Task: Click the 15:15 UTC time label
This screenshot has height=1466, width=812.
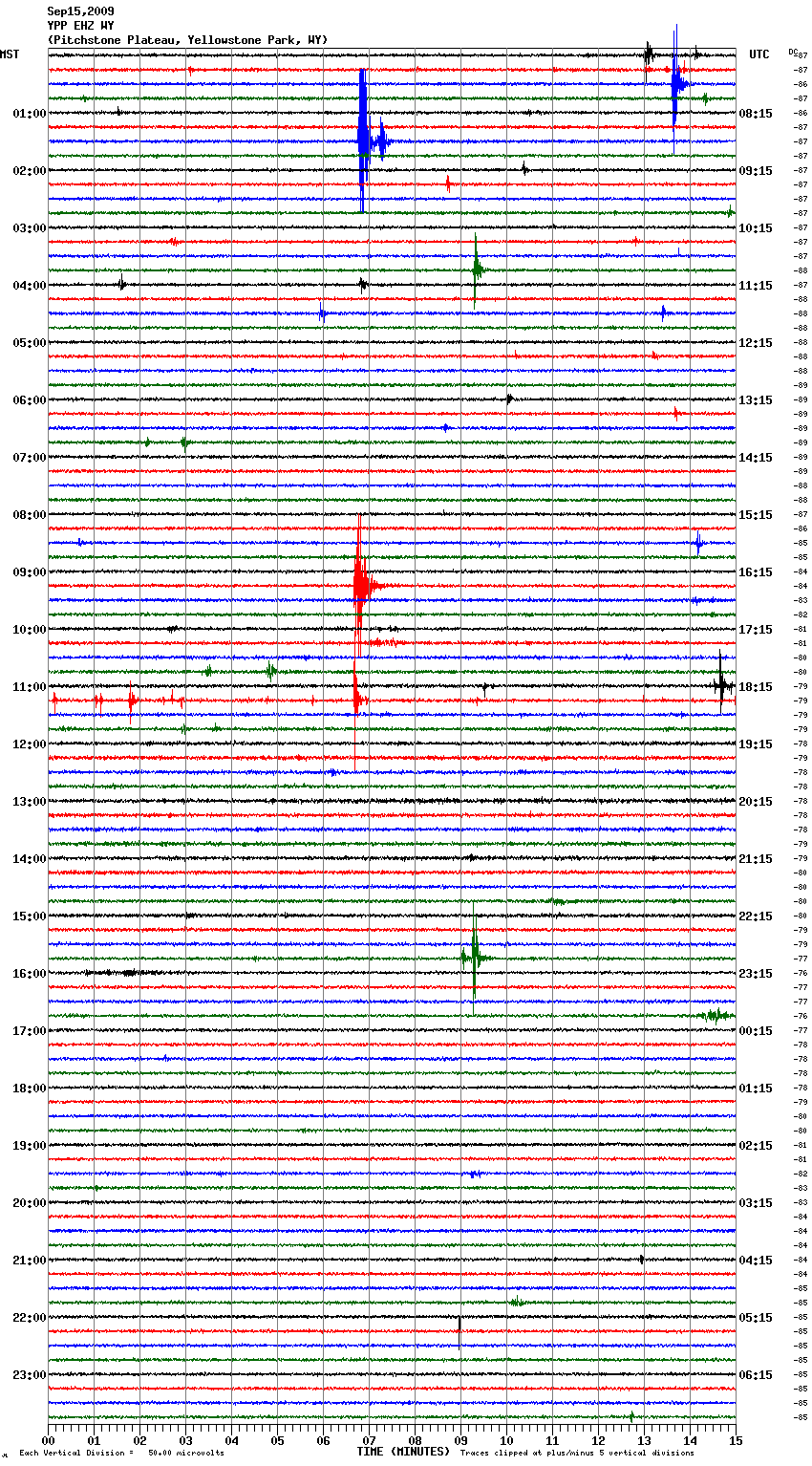Action: [756, 515]
